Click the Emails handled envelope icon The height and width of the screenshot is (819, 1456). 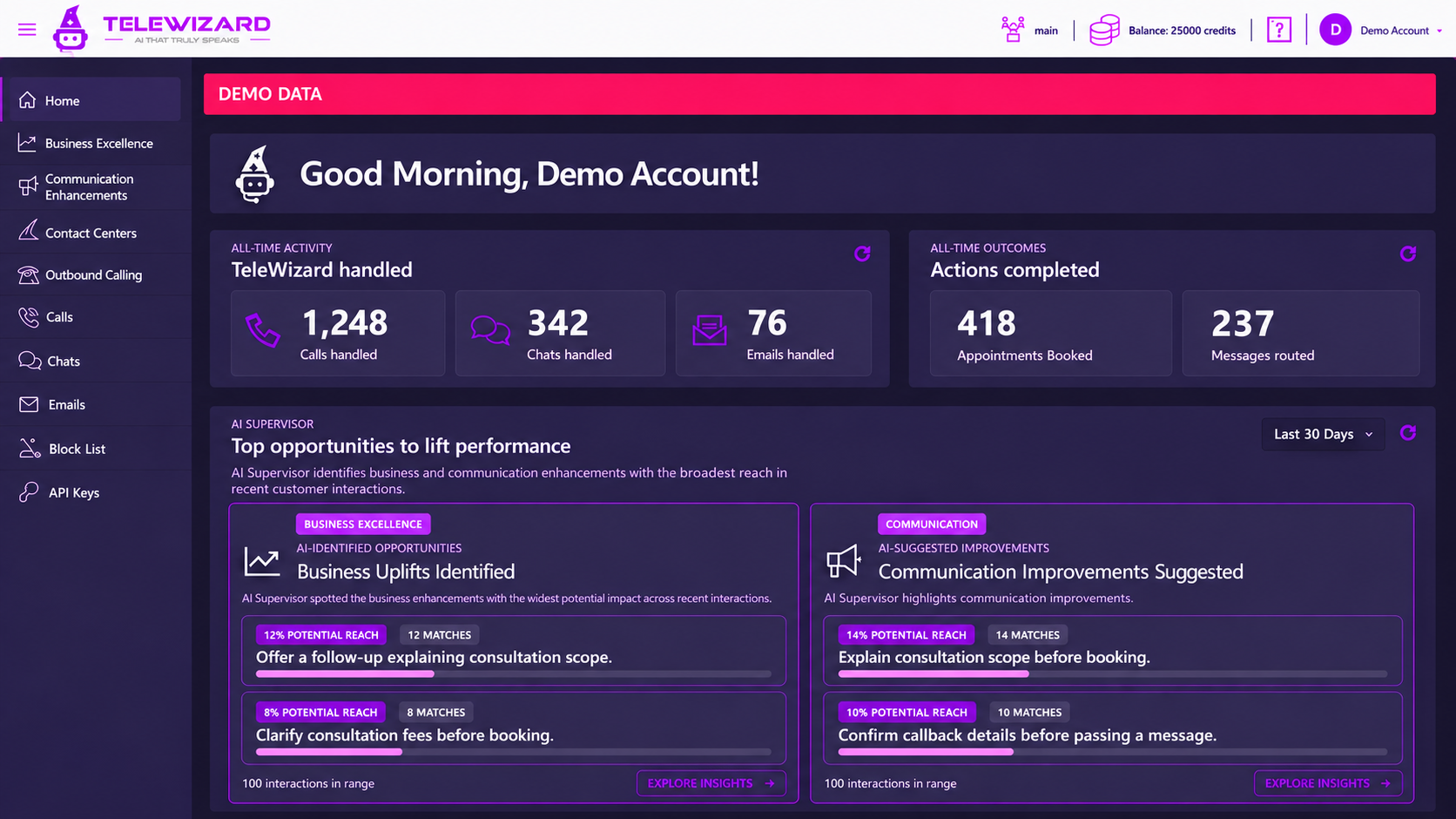pyautogui.click(x=710, y=330)
